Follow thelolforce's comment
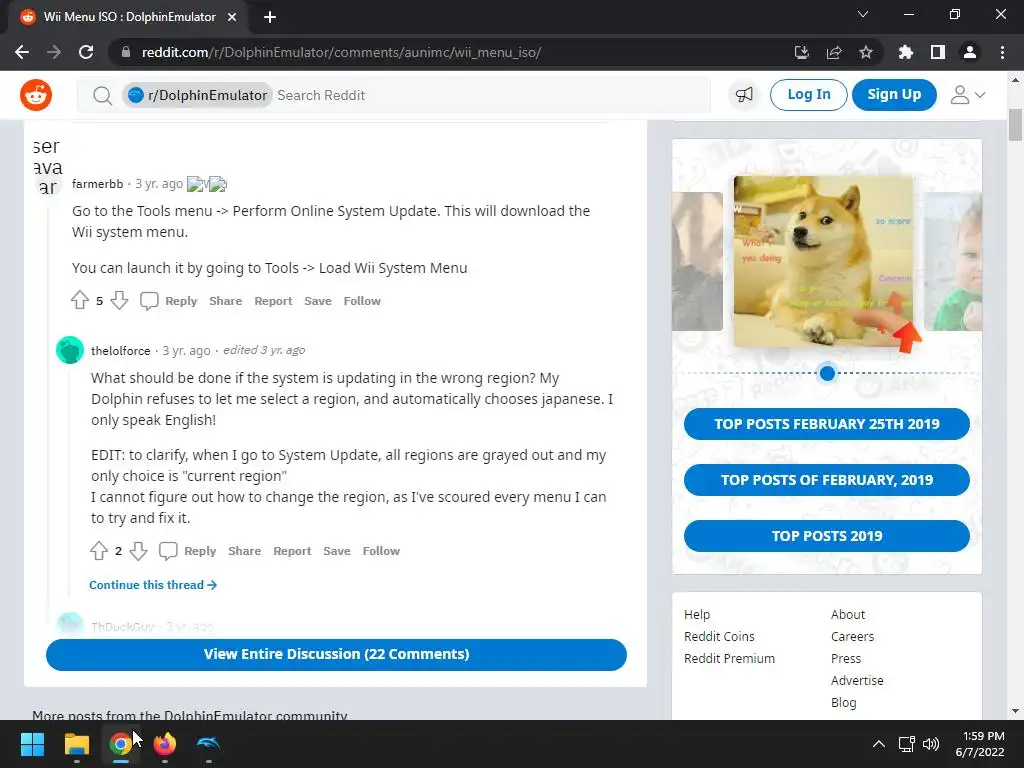1024x768 pixels. pos(381,551)
